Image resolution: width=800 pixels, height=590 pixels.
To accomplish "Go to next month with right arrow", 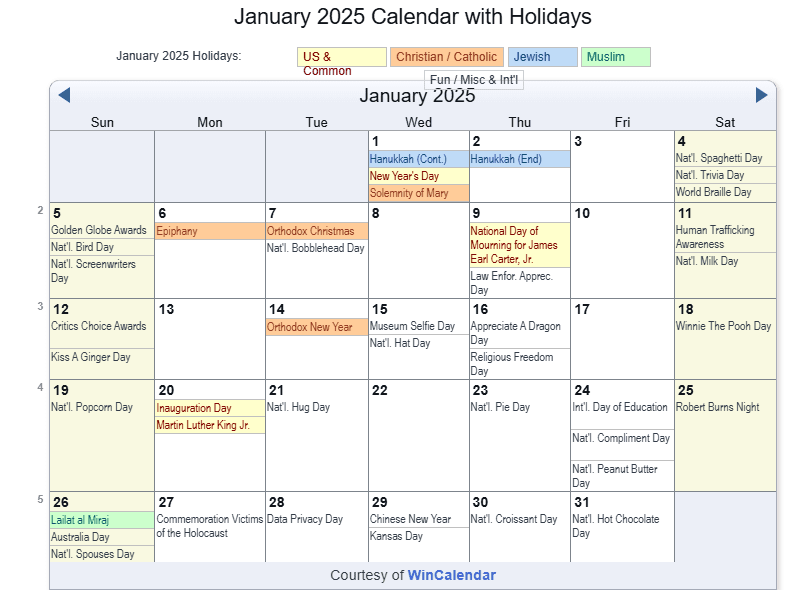I will [x=761, y=95].
